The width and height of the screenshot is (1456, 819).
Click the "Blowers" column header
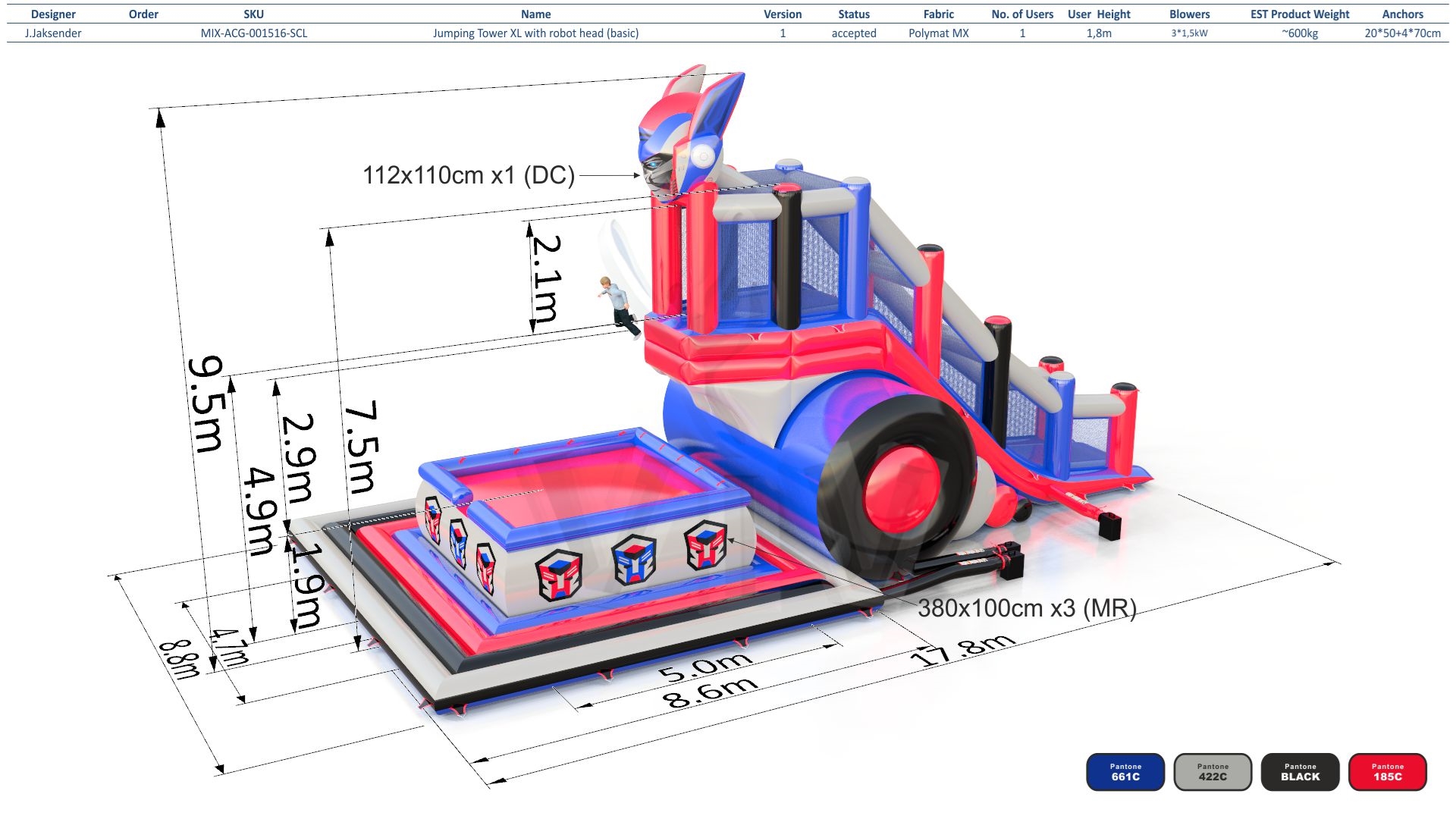tap(1190, 14)
